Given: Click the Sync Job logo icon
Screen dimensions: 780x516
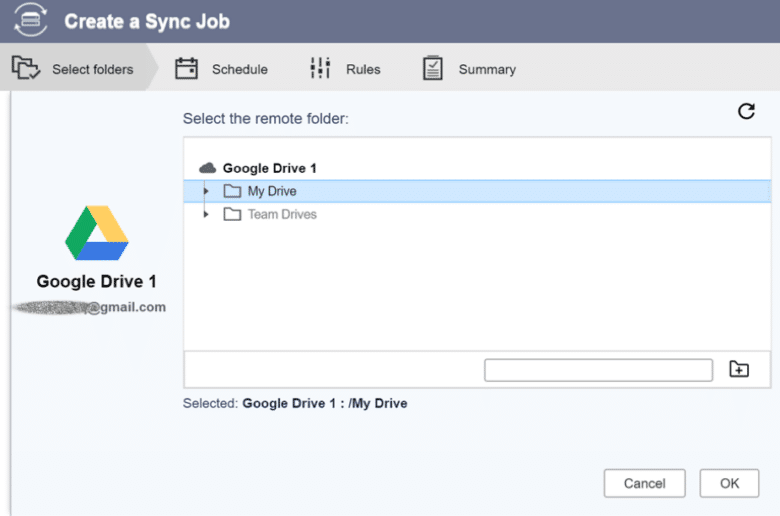Looking at the screenshot, I should [x=31, y=20].
